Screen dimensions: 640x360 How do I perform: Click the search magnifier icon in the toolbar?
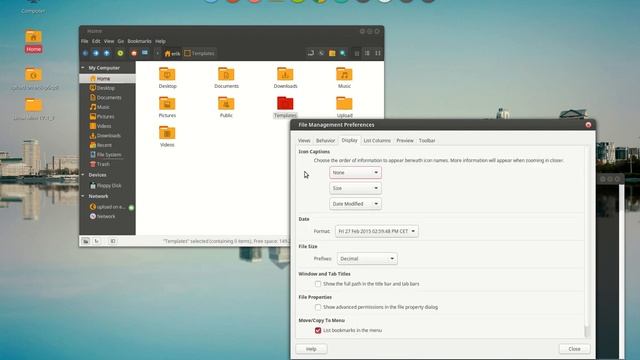click(343, 53)
